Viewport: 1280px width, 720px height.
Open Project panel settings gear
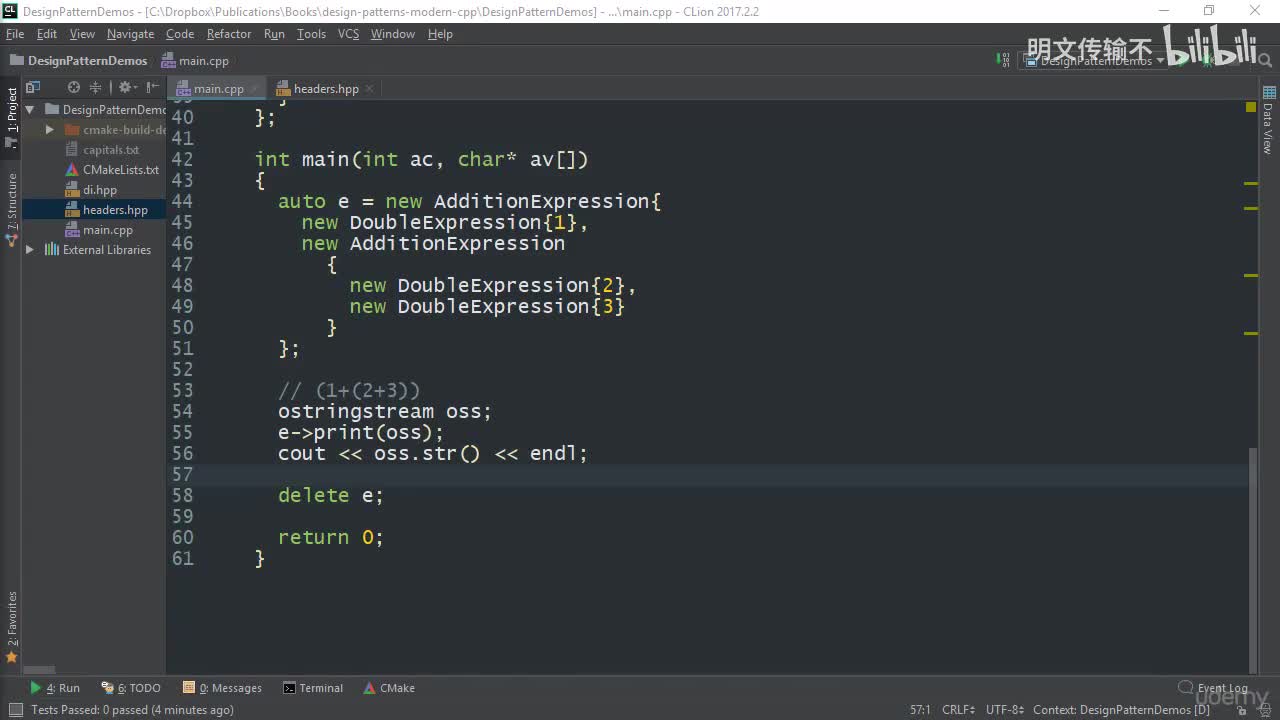(x=127, y=88)
